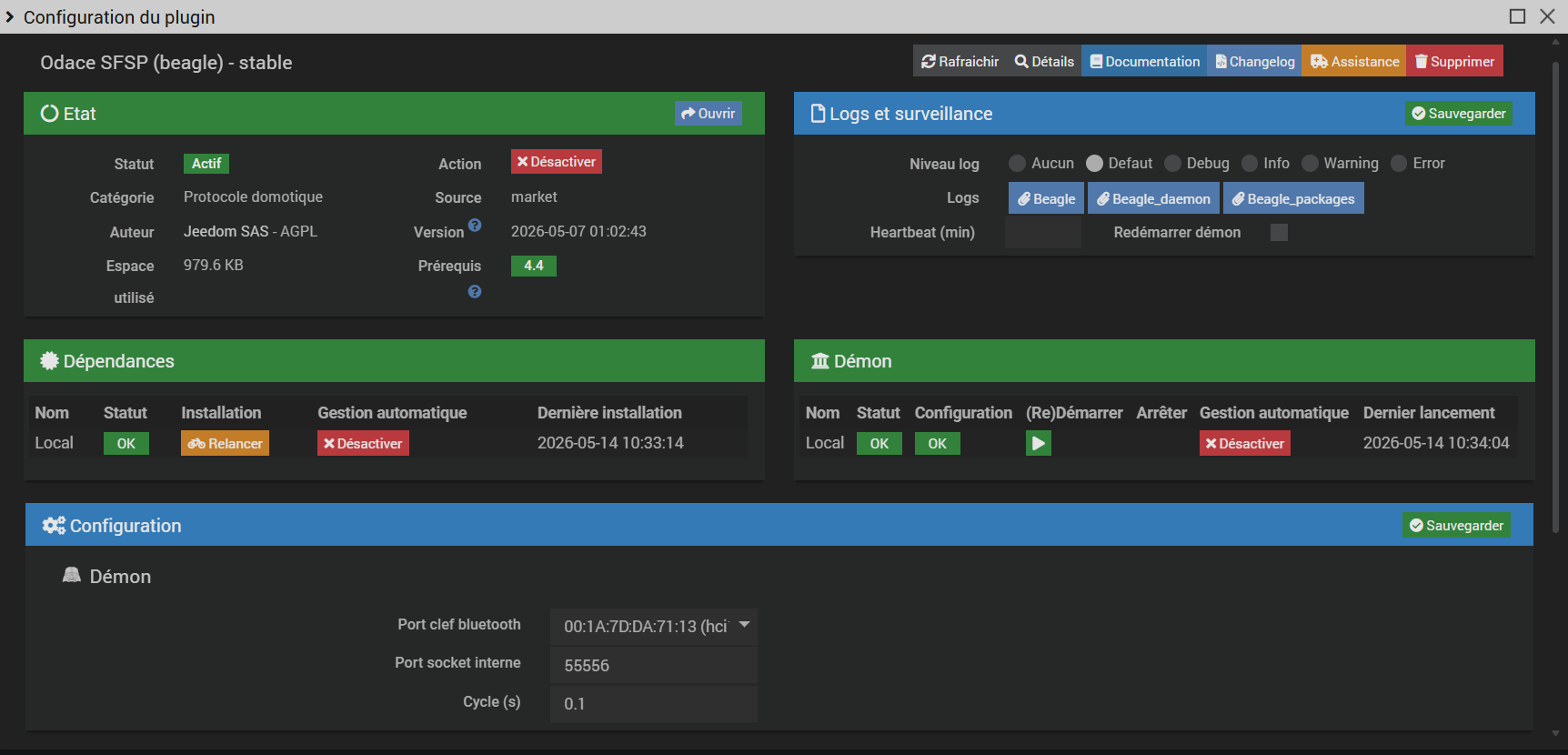Toggle Redémarrer démon checkbox
Screen dimensions: 1568x755
1279,232
